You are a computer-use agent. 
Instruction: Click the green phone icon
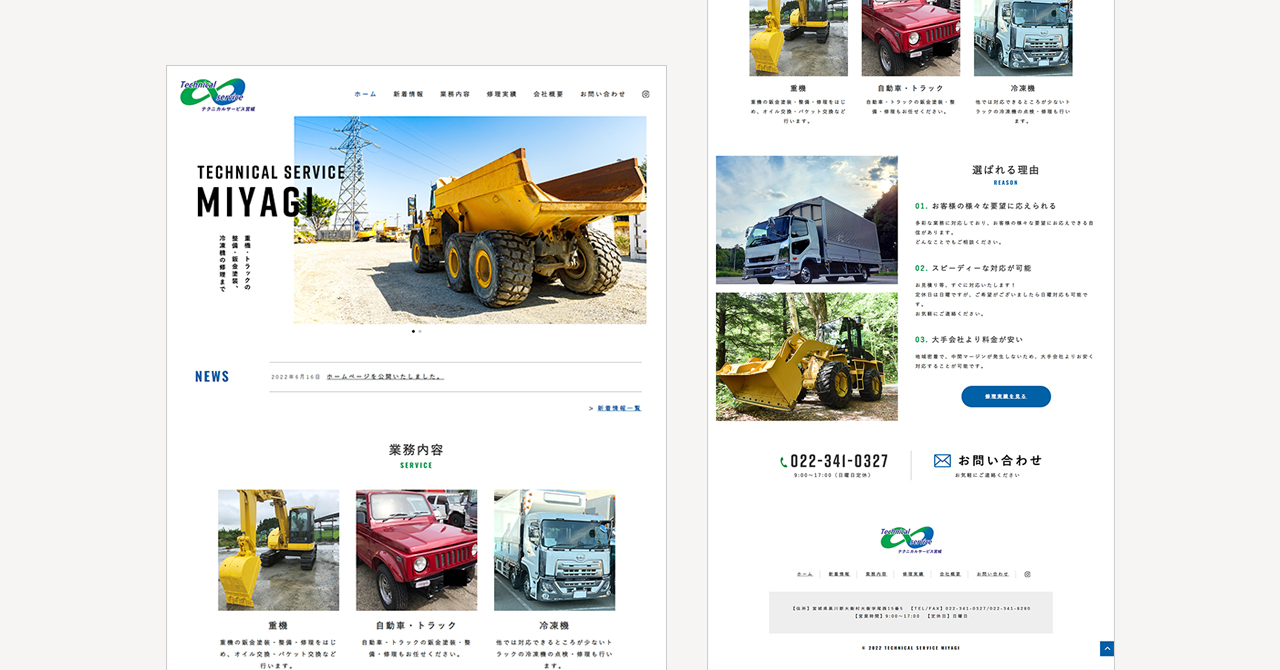click(784, 462)
